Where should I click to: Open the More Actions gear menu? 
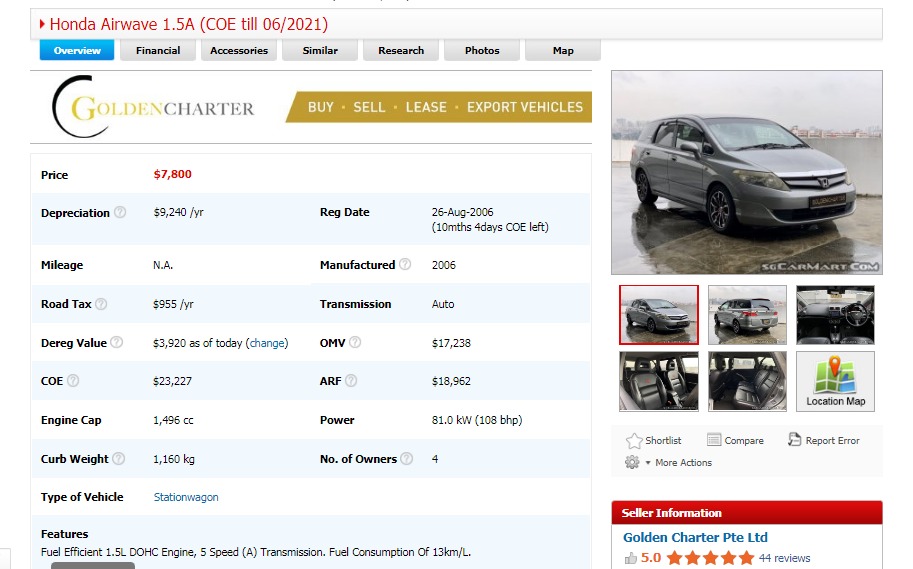pos(632,463)
